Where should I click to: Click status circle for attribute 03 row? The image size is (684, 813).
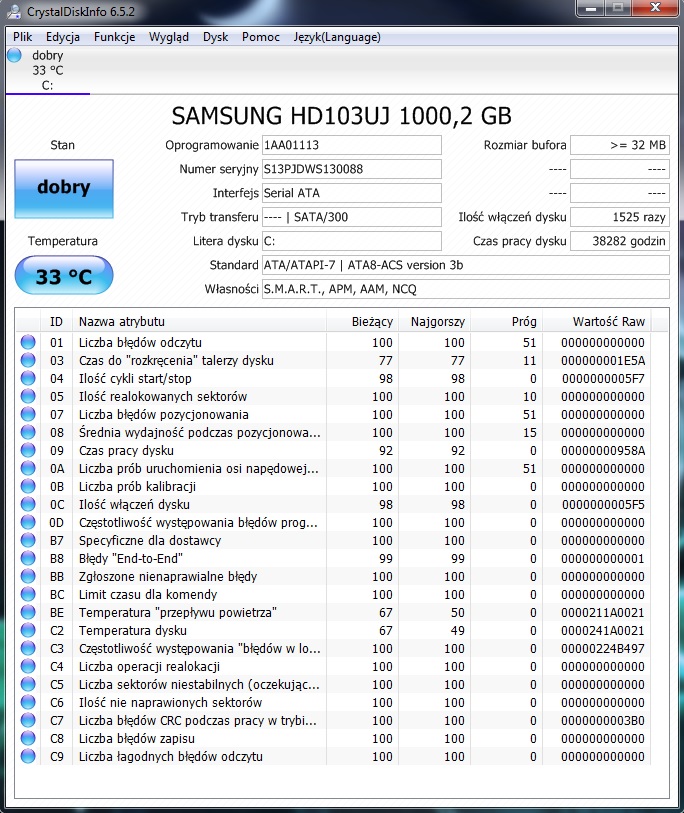28,360
